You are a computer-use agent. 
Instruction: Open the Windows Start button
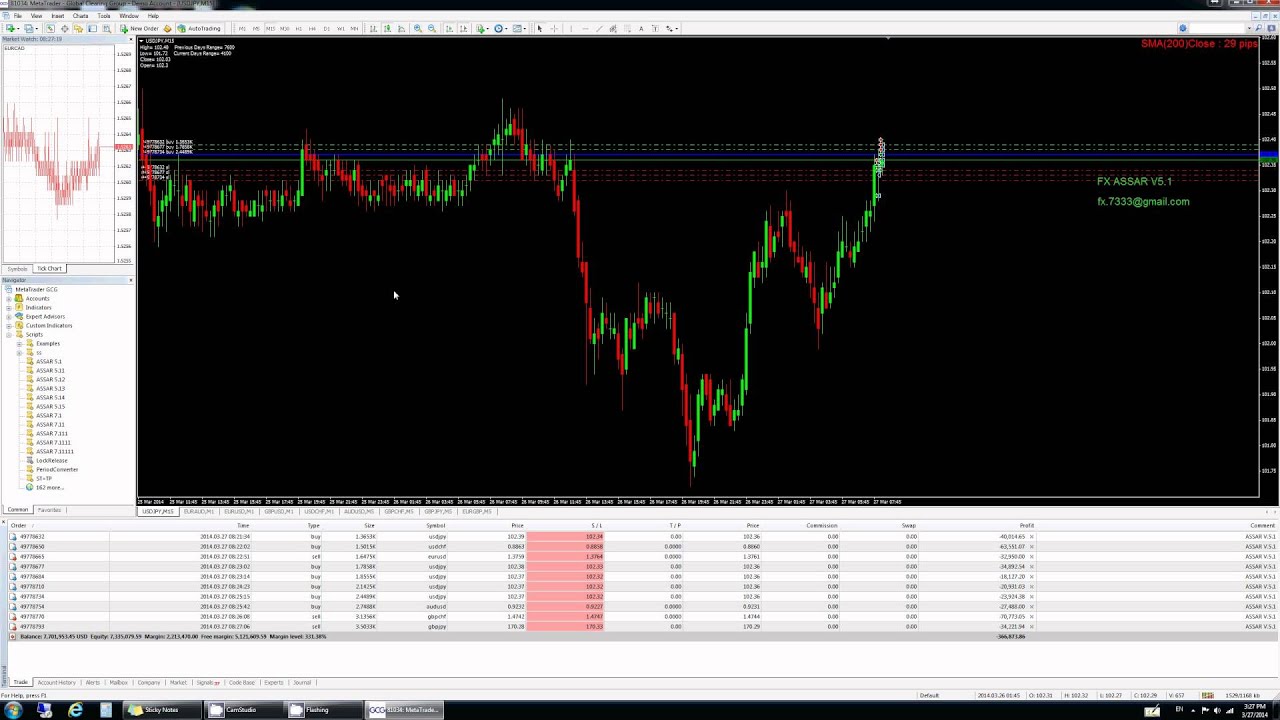[x=12, y=710]
